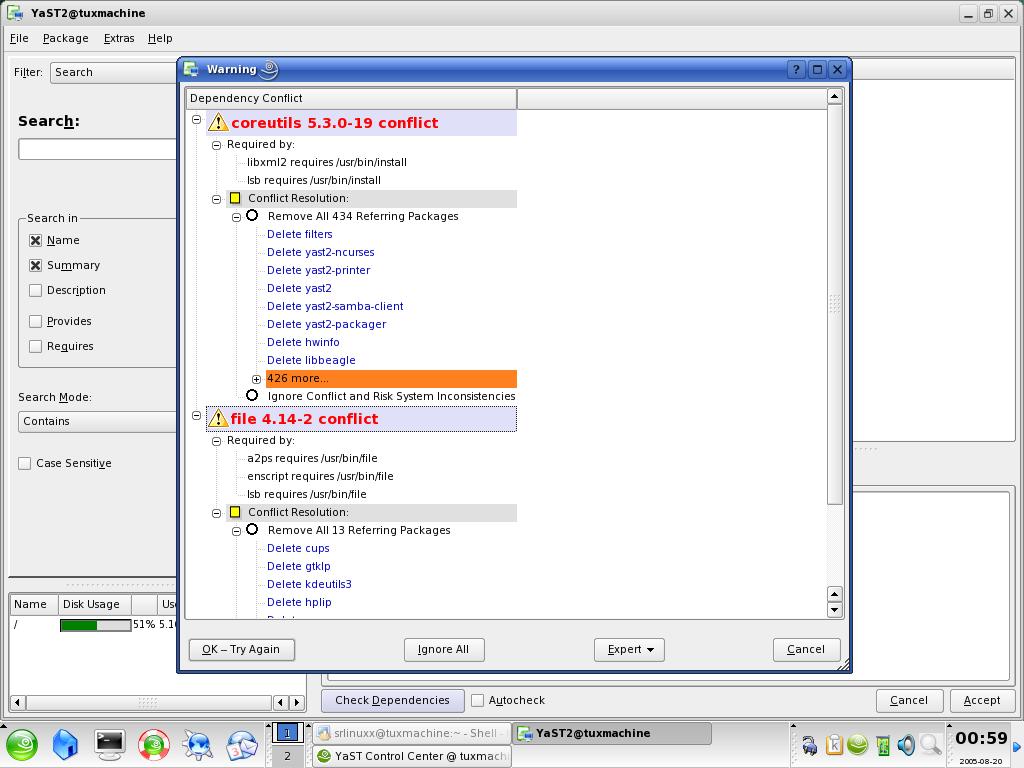Open the Expert dropdown button
Viewport: 1024px width, 768px height.
pyautogui.click(x=629, y=649)
